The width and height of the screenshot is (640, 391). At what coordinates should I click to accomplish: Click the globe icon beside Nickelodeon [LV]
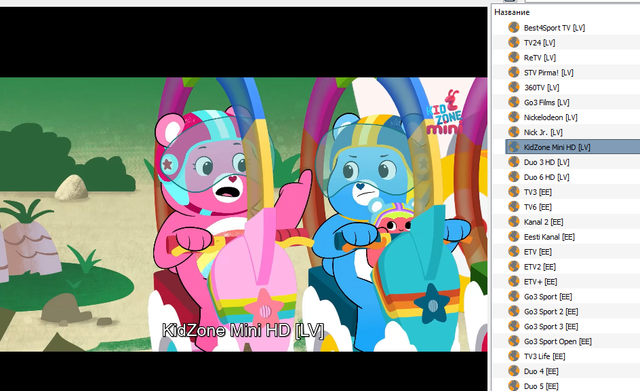click(x=513, y=117)
